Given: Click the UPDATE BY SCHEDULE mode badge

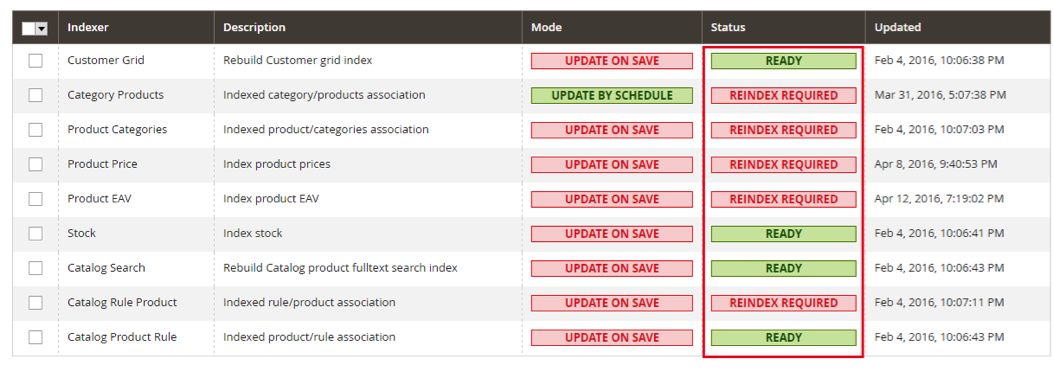Looking at the screenshot, I should 612,95.
